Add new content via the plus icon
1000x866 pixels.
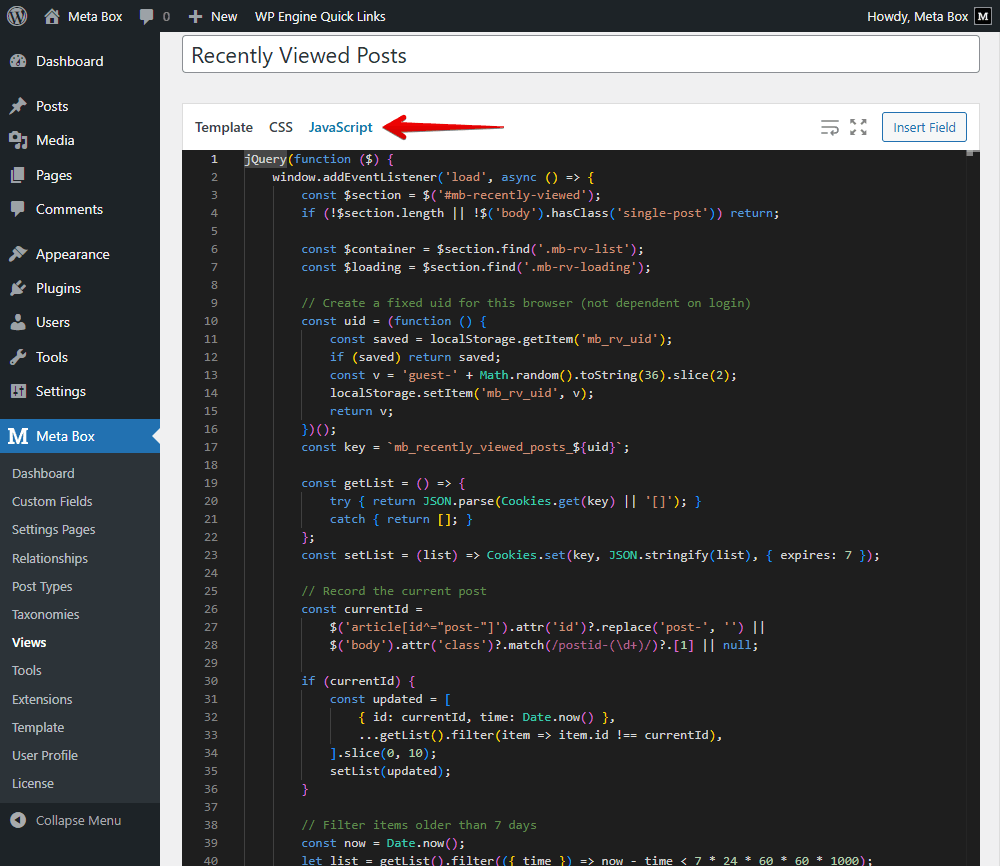(196, 16)
